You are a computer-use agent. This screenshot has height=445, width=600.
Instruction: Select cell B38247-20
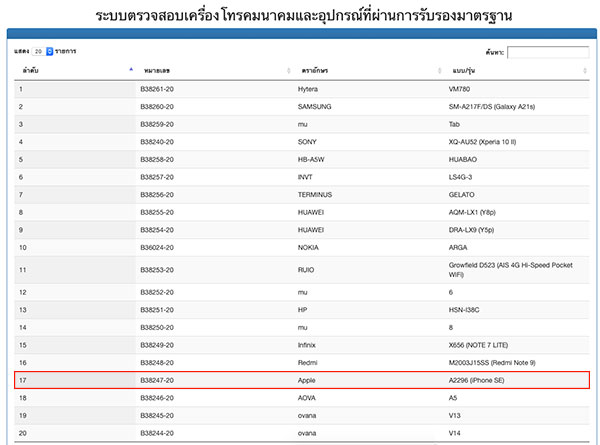[157, 380]
